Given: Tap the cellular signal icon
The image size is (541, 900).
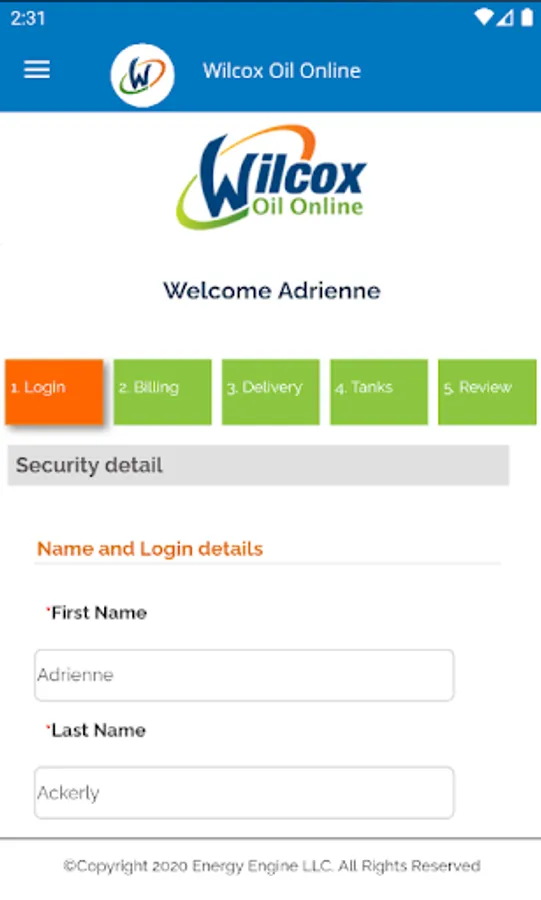Looking at the screenshot, I should point(504,18).
